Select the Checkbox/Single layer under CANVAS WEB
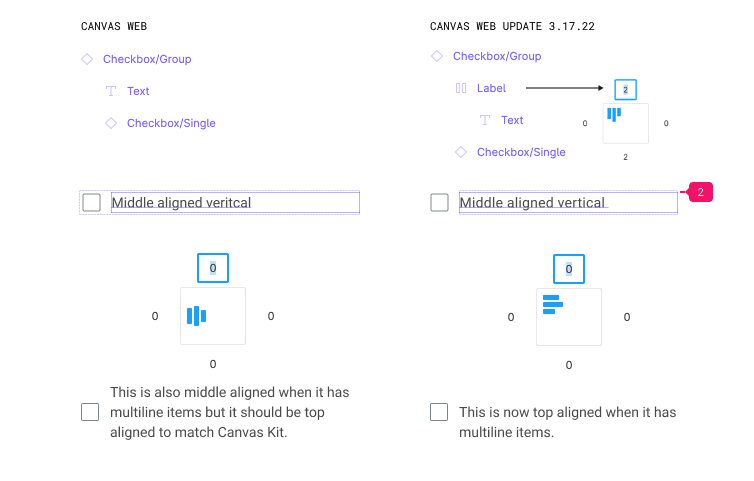The width and height of the screenshot is (754, 481). 171,123
